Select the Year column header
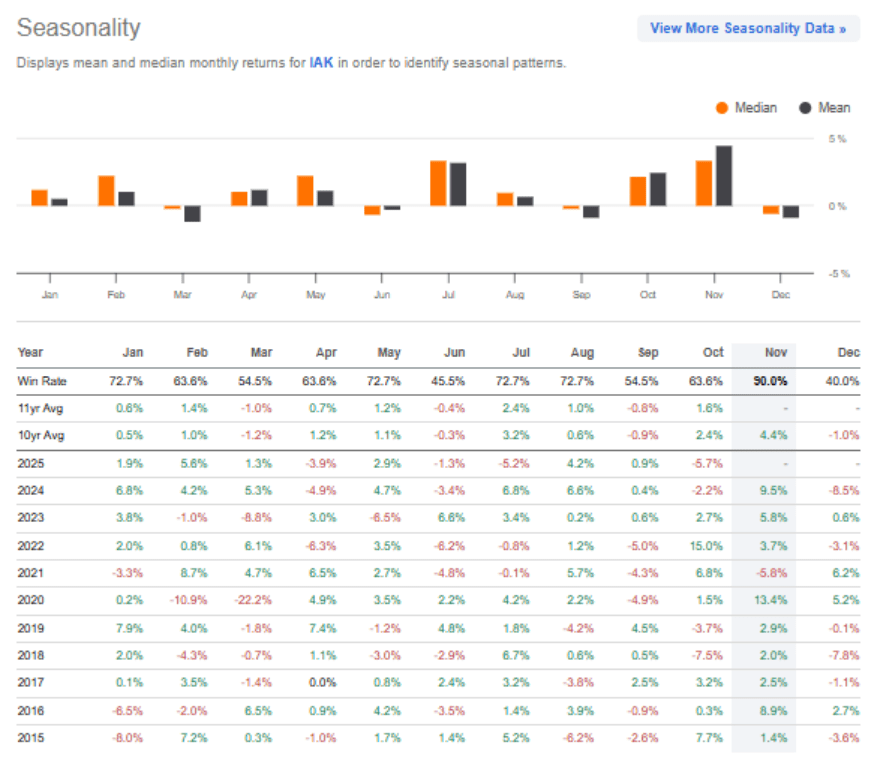874x766 pixels. click(30, 352)
